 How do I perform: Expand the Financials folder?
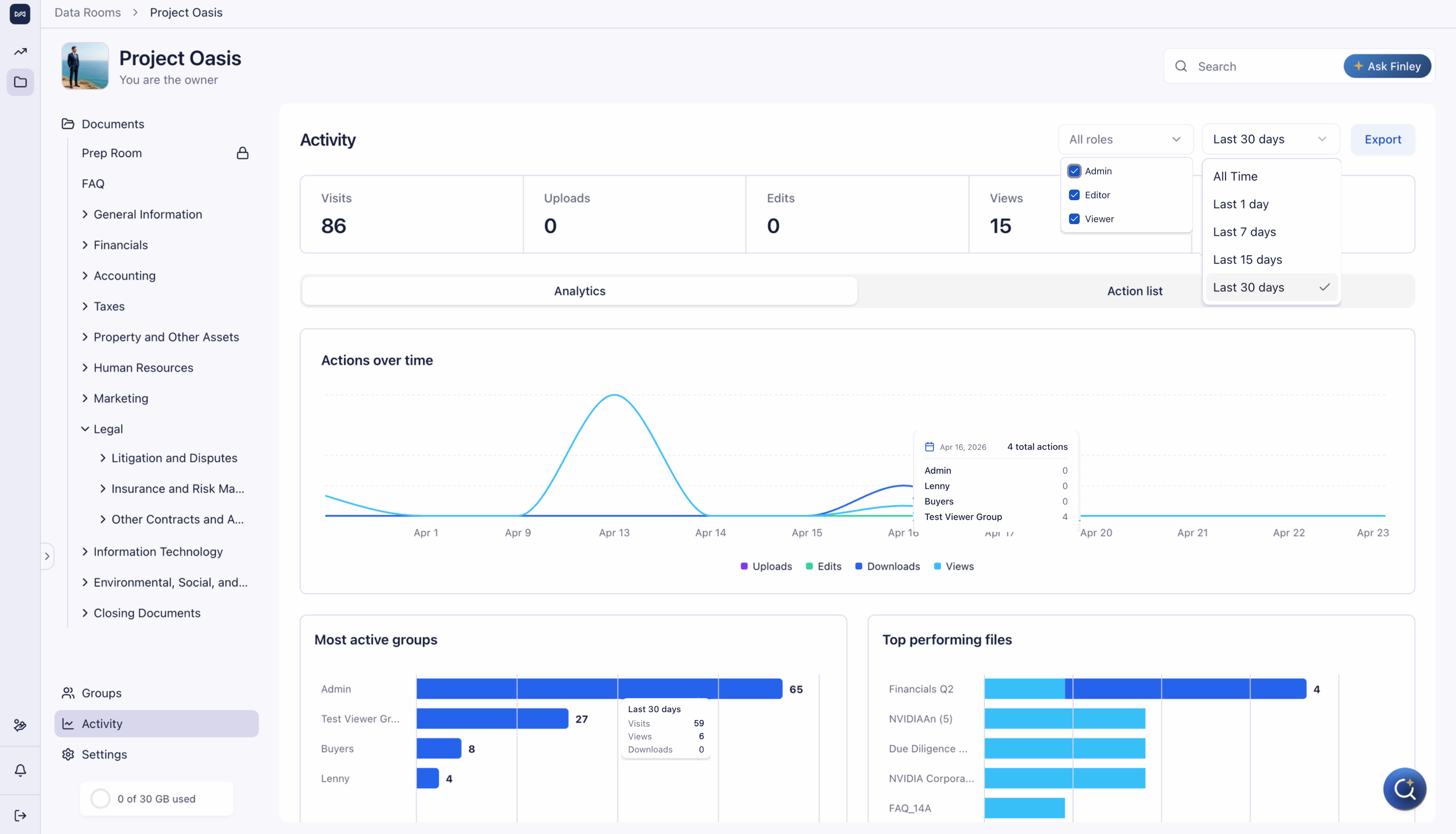click(x=85, y=245)
